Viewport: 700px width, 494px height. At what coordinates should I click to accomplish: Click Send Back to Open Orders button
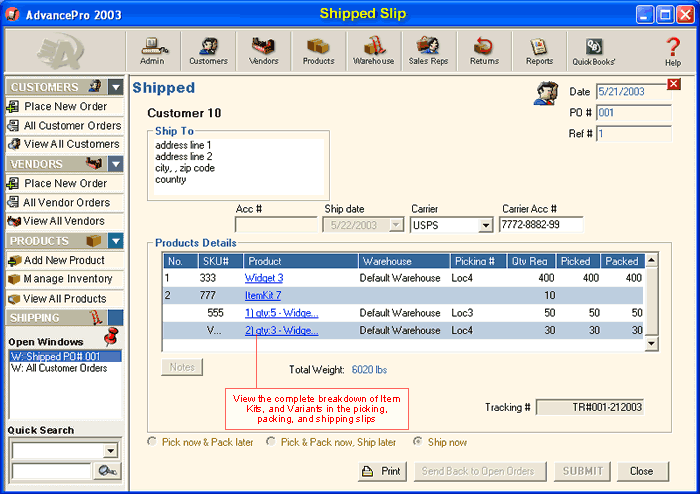(x=480, y=471)
